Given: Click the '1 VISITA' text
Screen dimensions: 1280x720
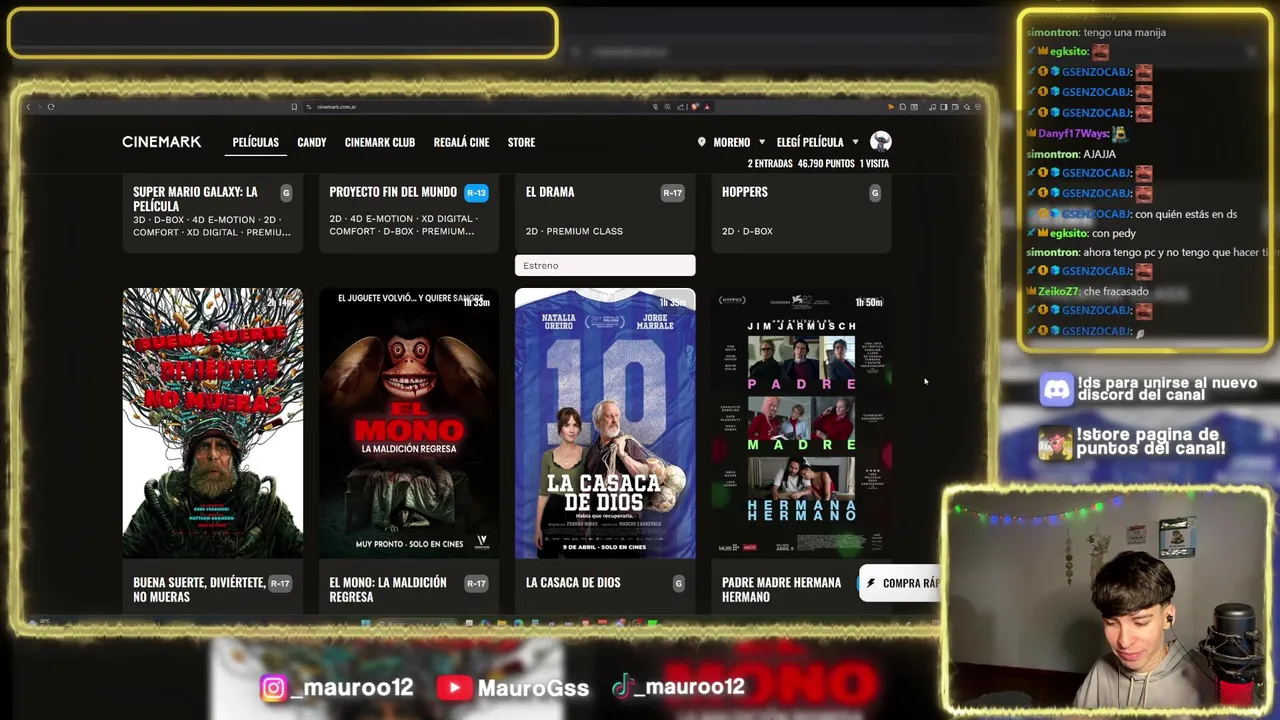Looking at the screenshot, I should pos(874,163).
